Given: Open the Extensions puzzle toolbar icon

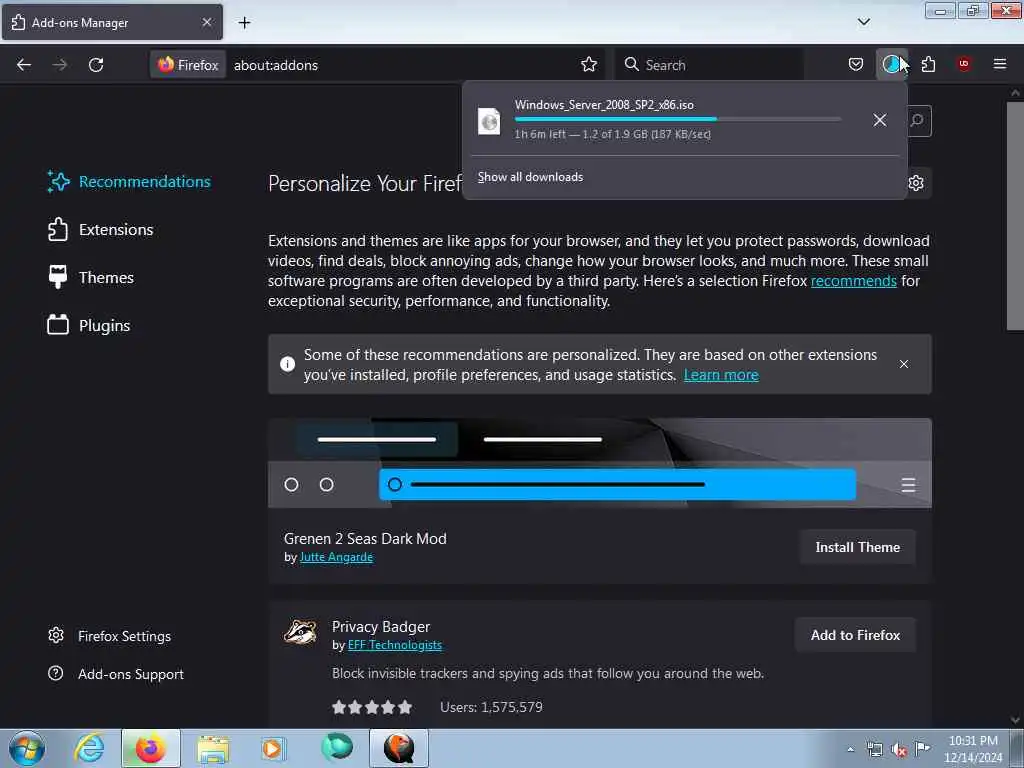Looking at the screenshot, I should pos(929,64).
